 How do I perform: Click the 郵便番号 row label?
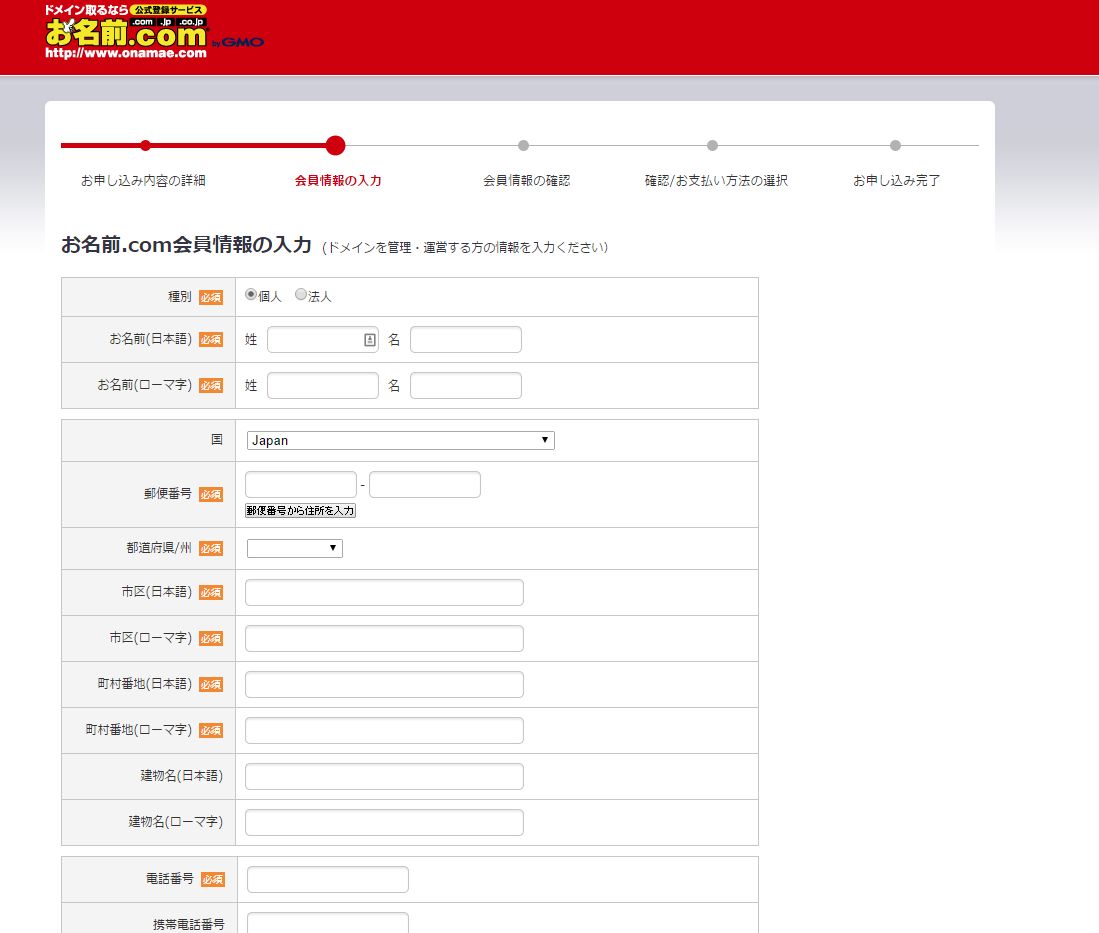point(168,493)
